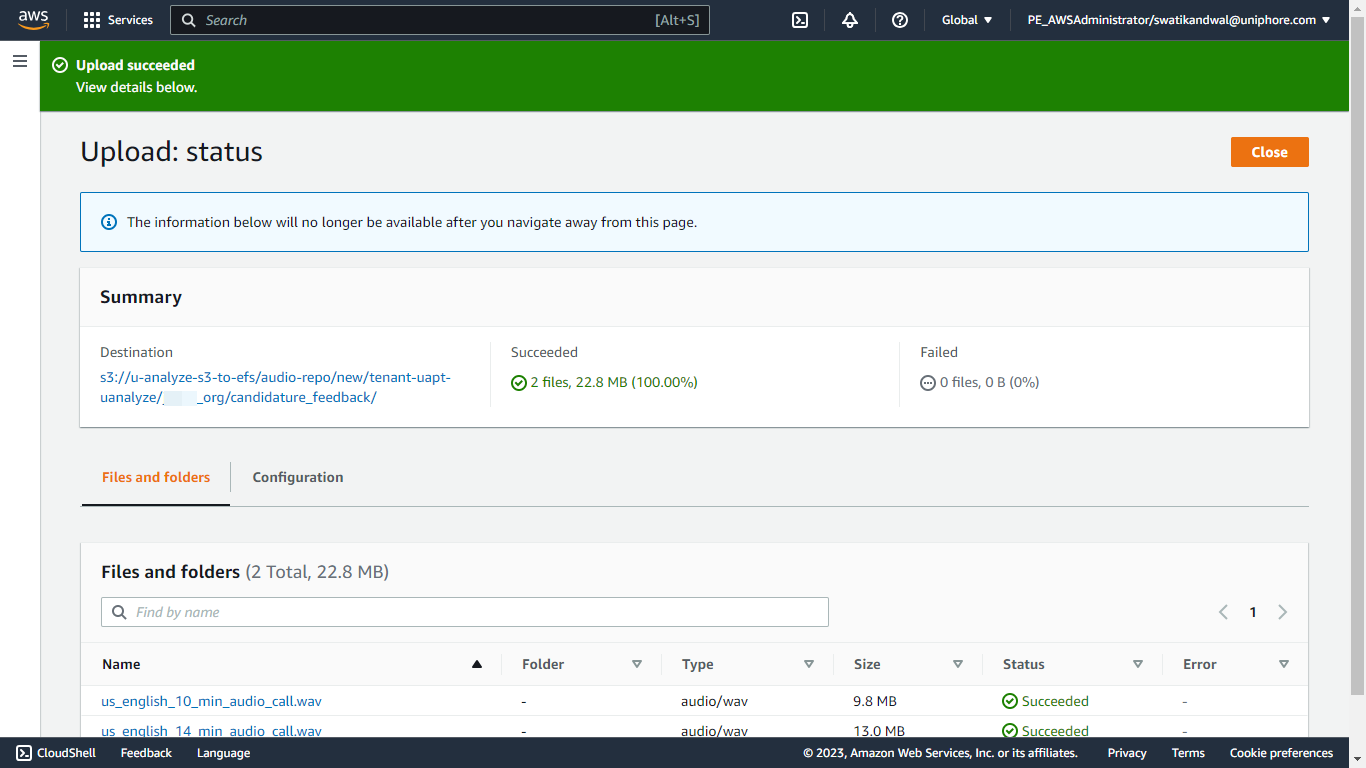Go to the next page arrow
This screenshot has height=768, width=1366.
coord(1282,612)
